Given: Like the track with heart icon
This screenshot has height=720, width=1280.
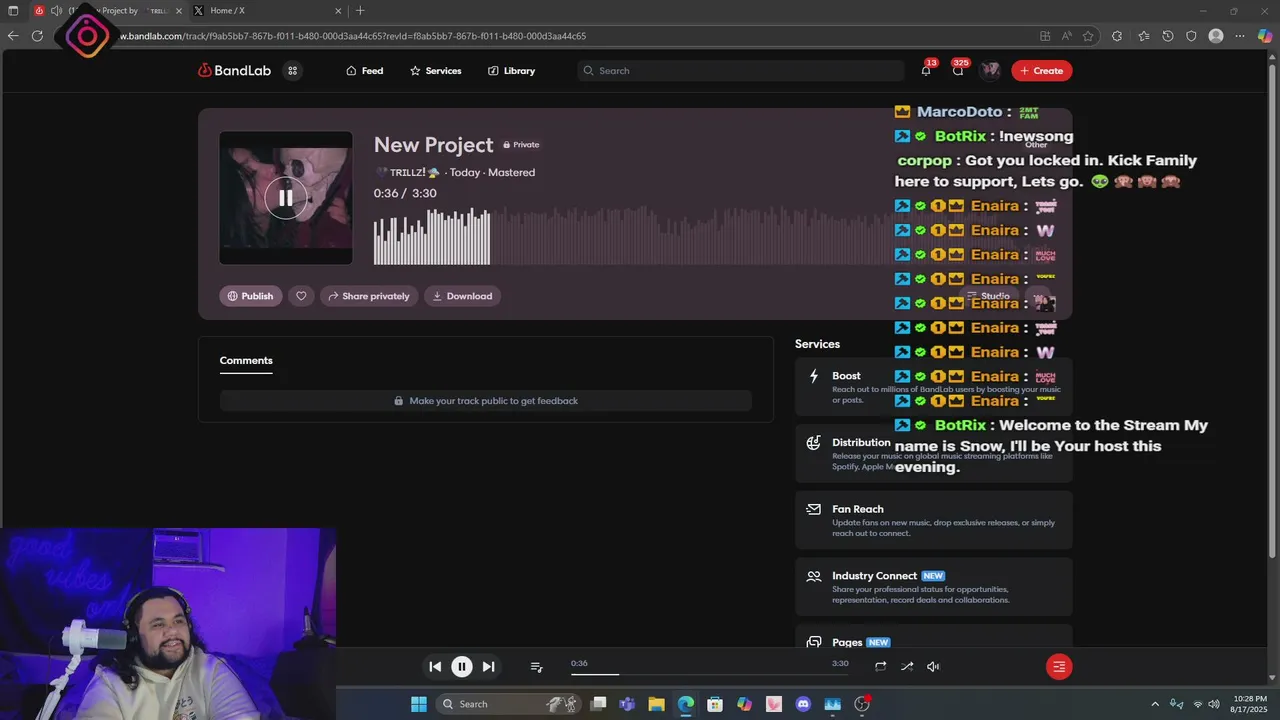Looking at the screenshot, I should tap(301, 296).
